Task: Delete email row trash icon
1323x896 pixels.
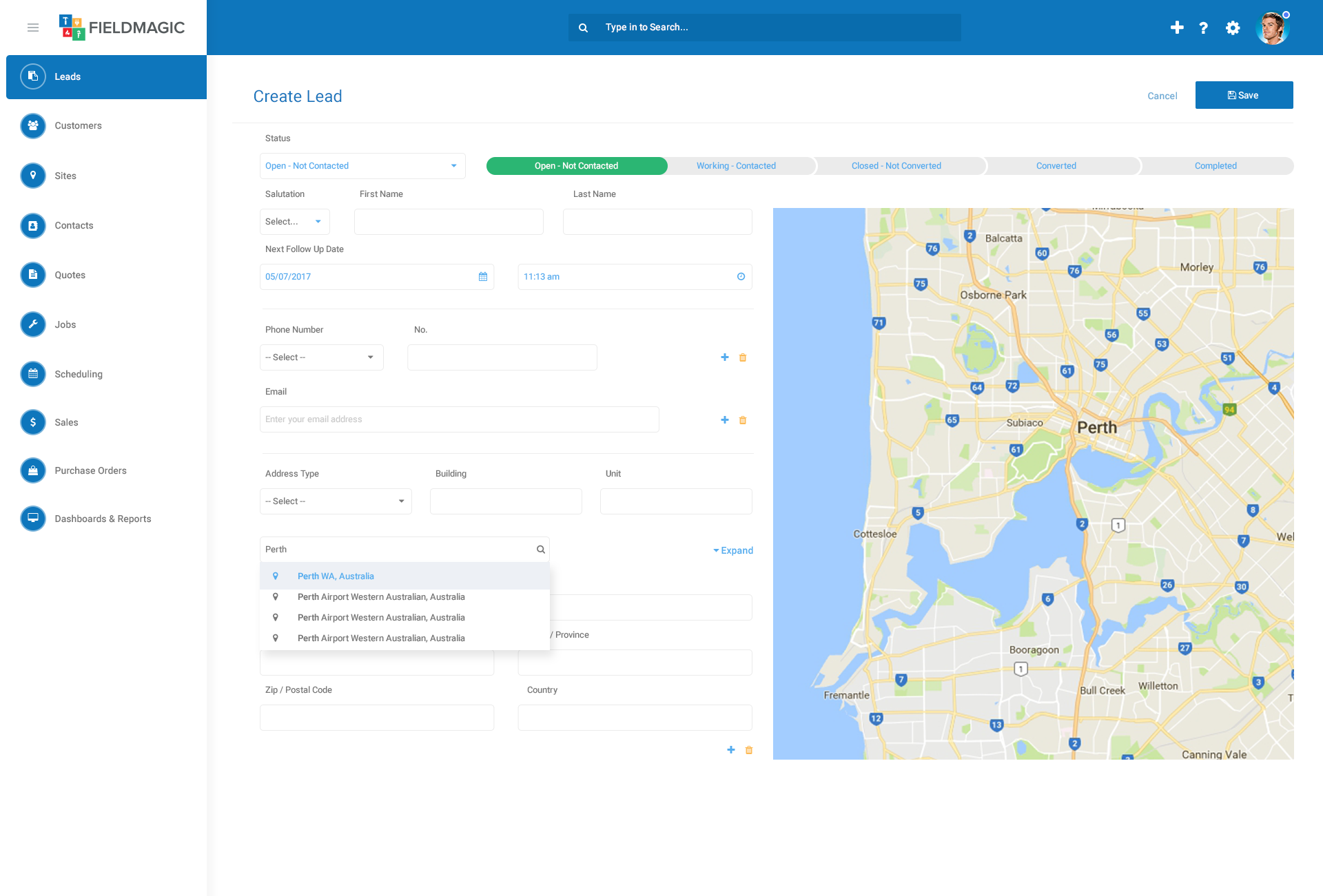Action: click(743, 420)
